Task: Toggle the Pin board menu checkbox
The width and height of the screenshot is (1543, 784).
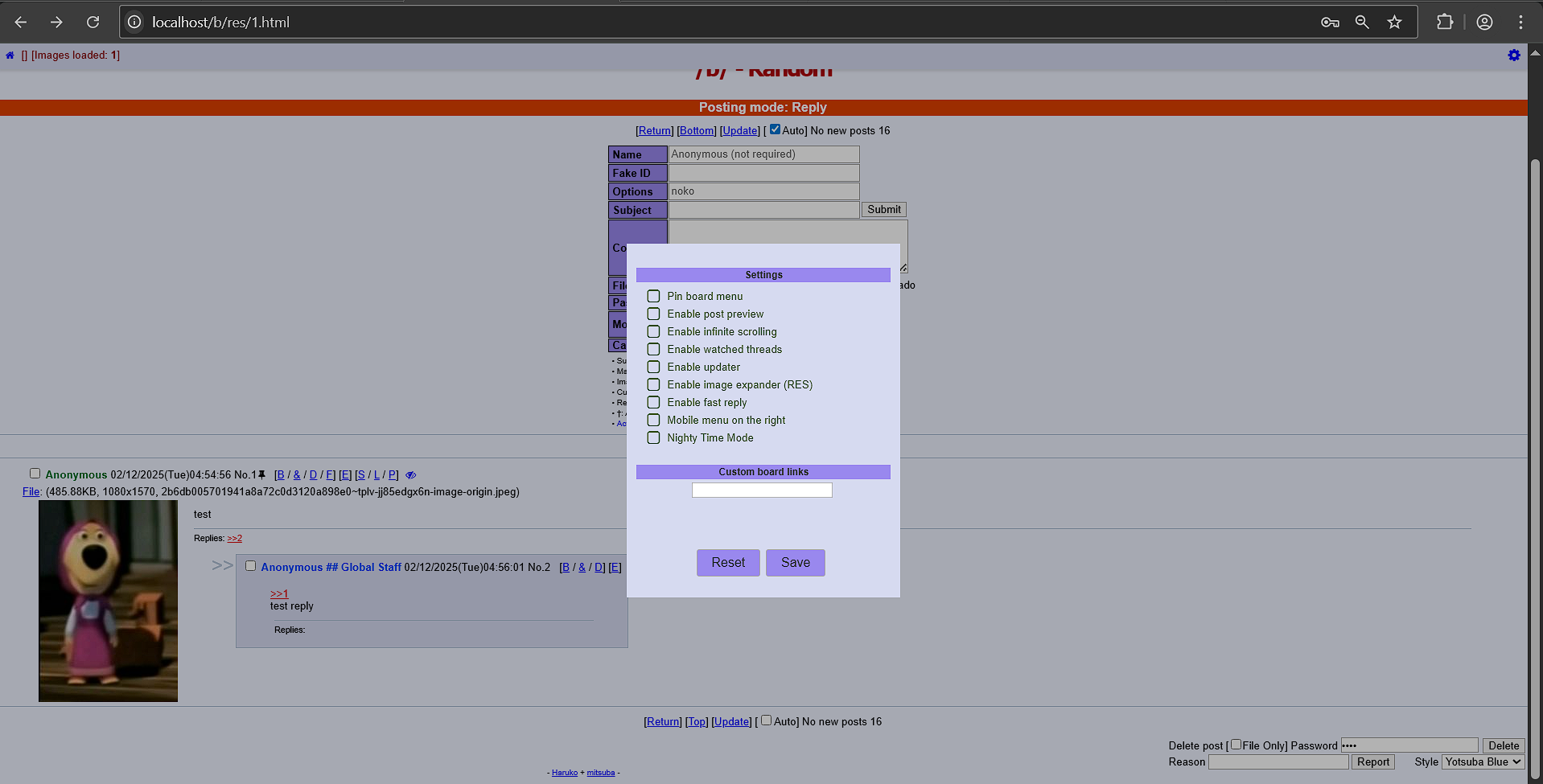Action: pos(653,297)
